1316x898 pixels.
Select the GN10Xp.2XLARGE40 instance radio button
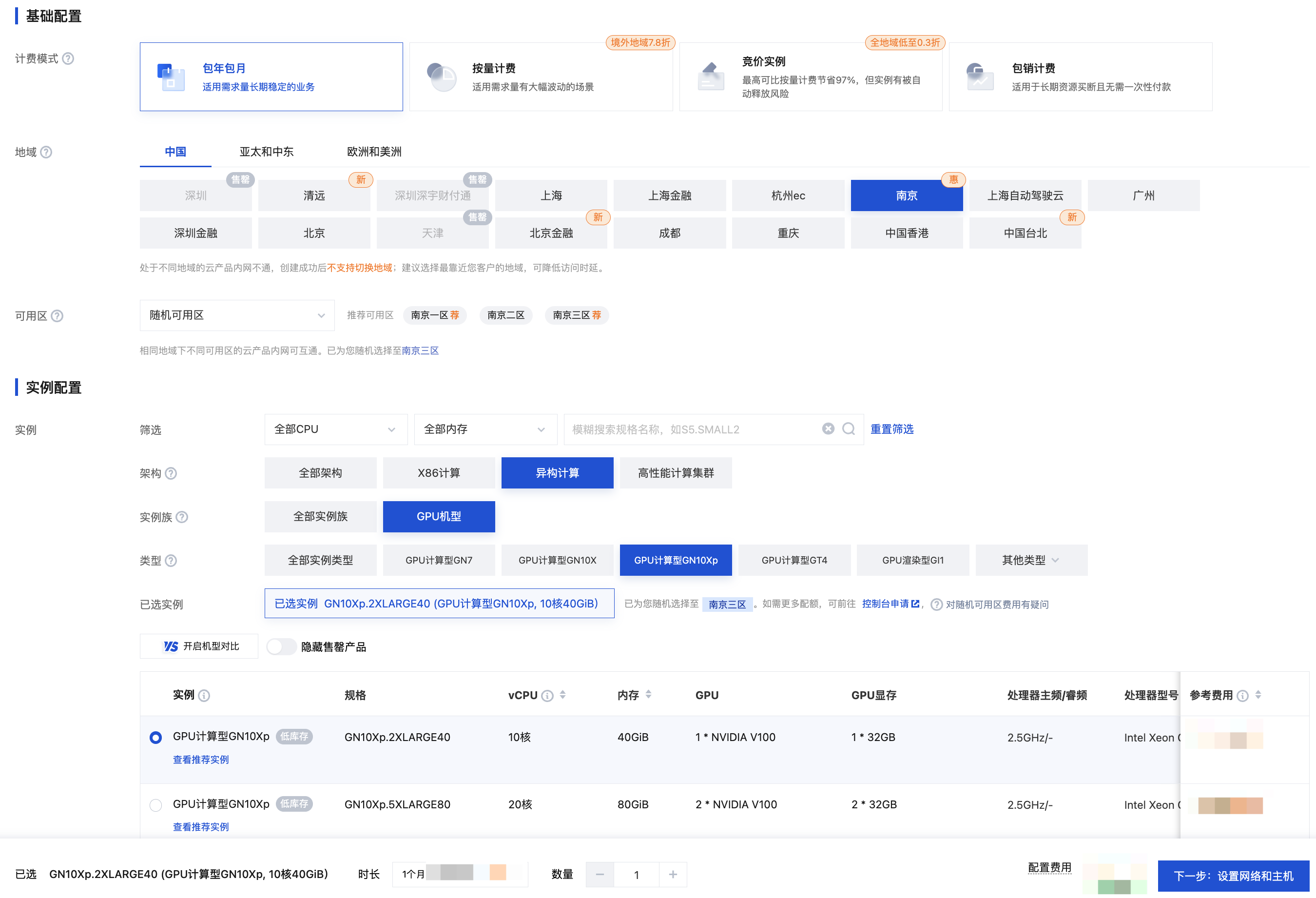[x=155, y=737]
